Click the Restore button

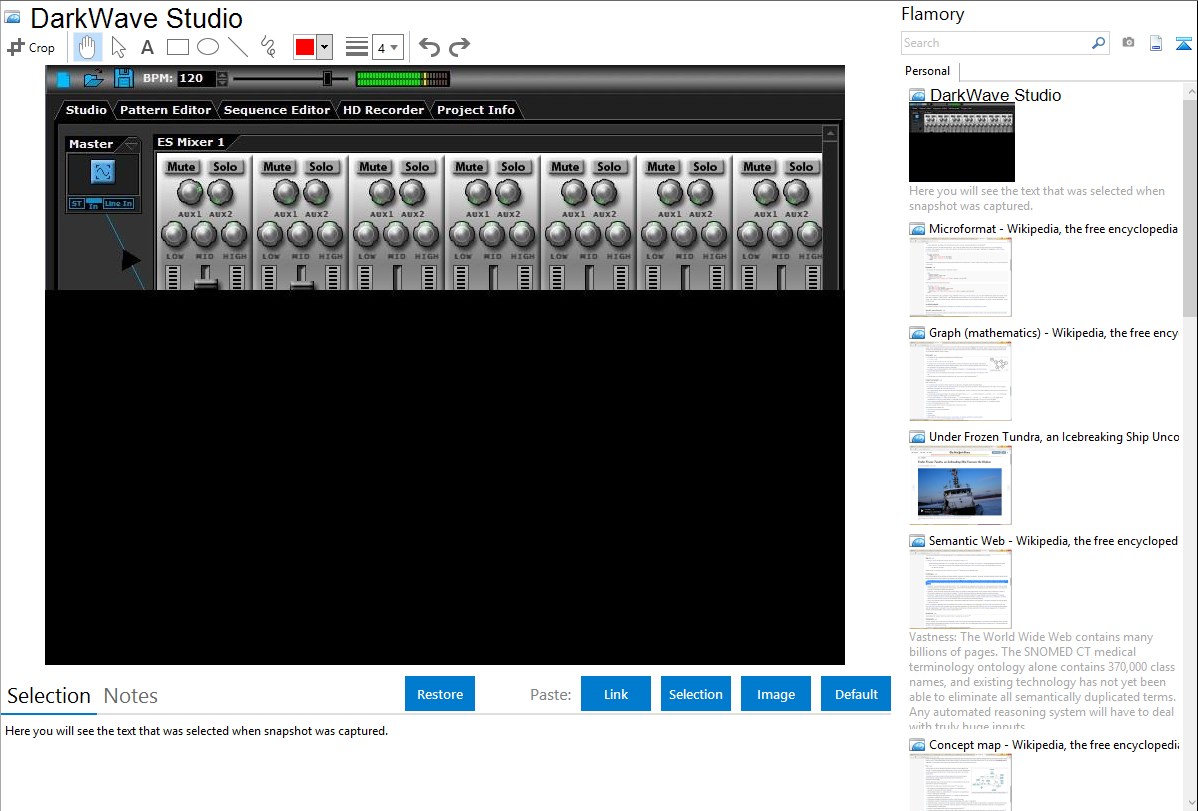(x=440, y=694)
